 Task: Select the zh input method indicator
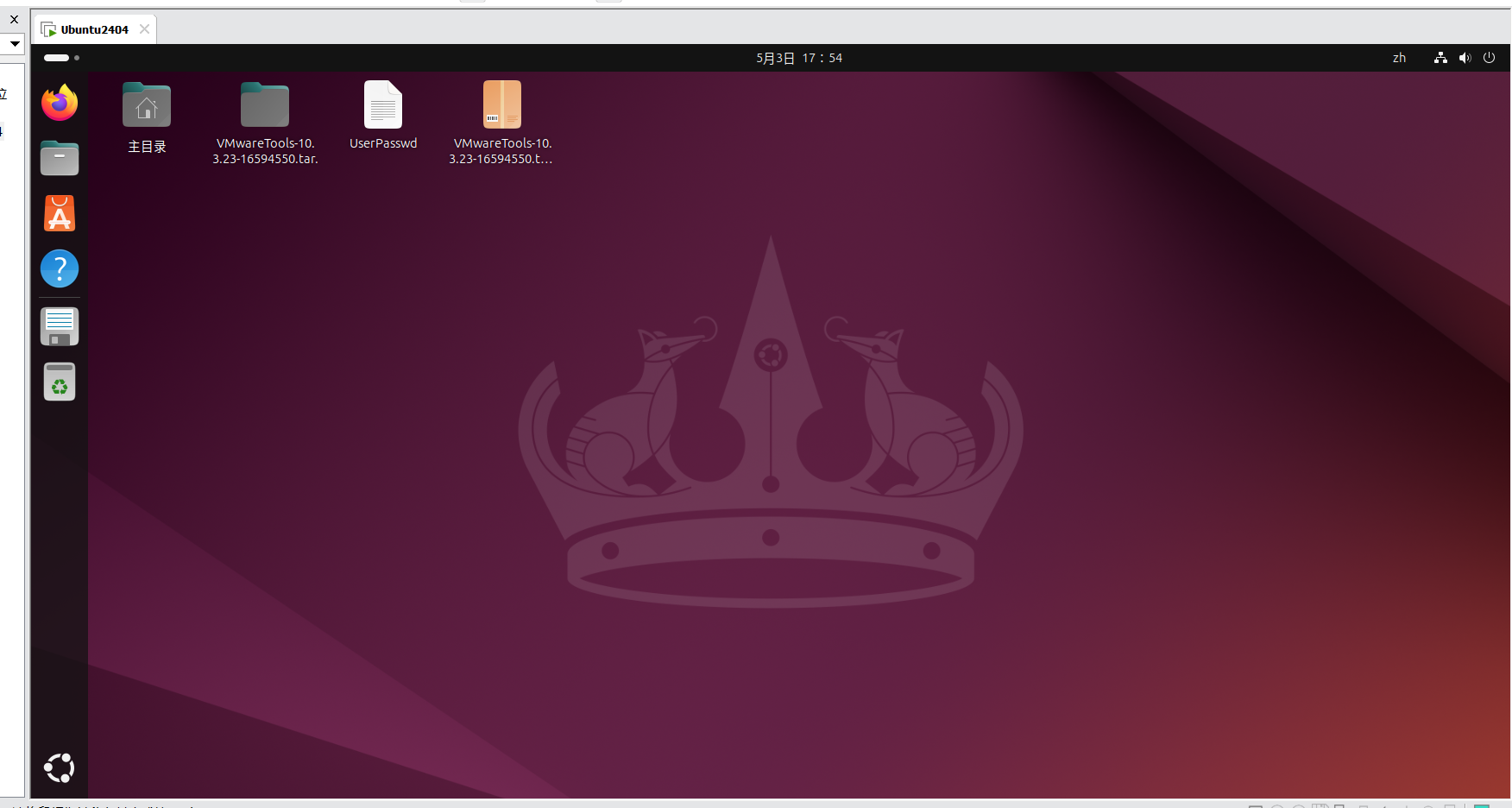tap(1398, 58)
